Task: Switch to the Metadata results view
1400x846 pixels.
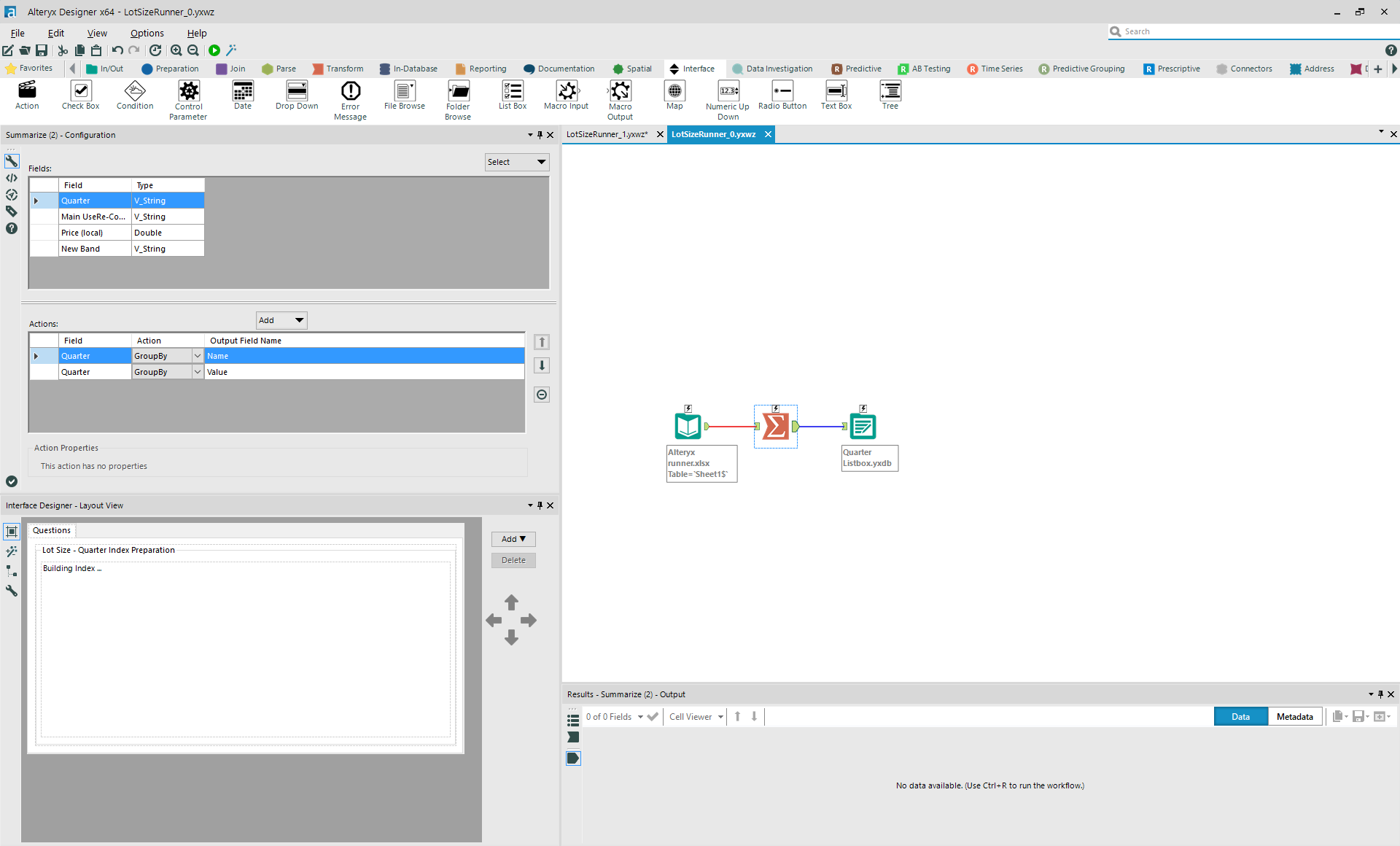Action: [x=1294, y=716]
